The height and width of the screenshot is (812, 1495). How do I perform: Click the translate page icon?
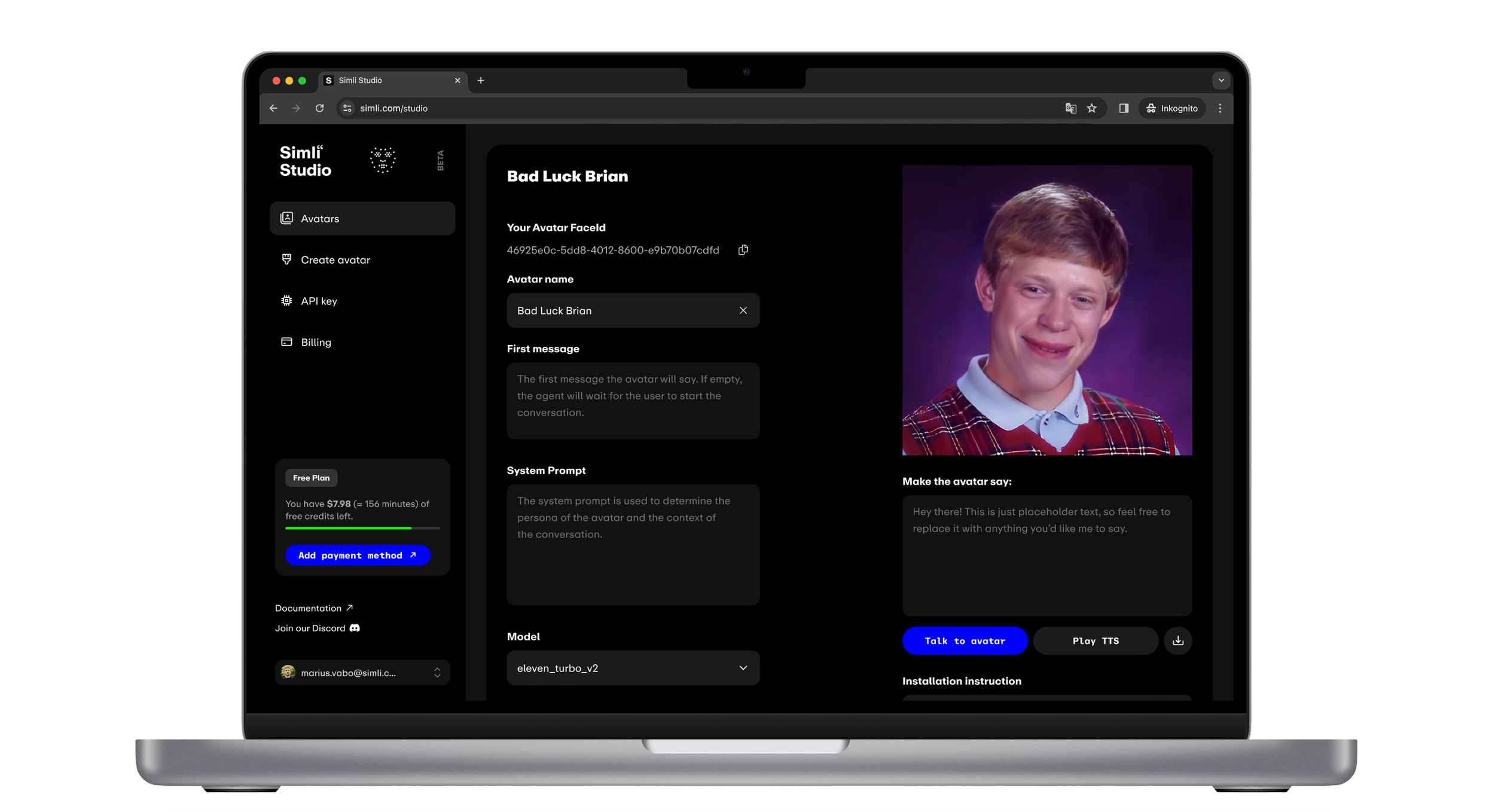click(x=1070, y=108)
